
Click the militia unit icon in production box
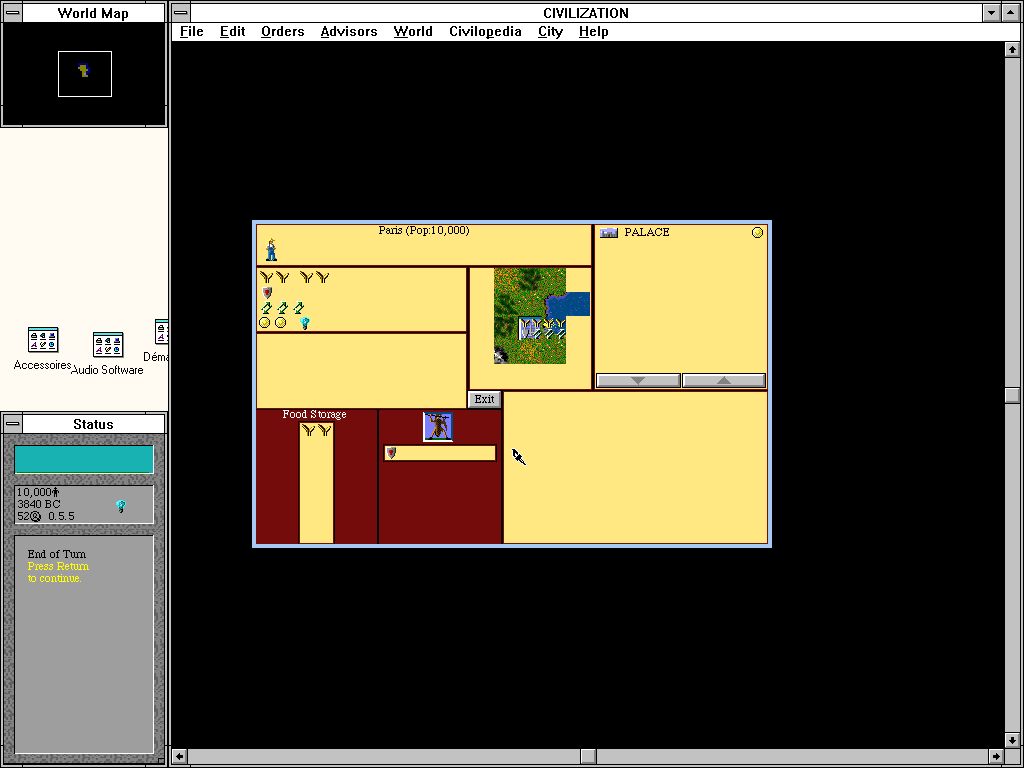438,426
